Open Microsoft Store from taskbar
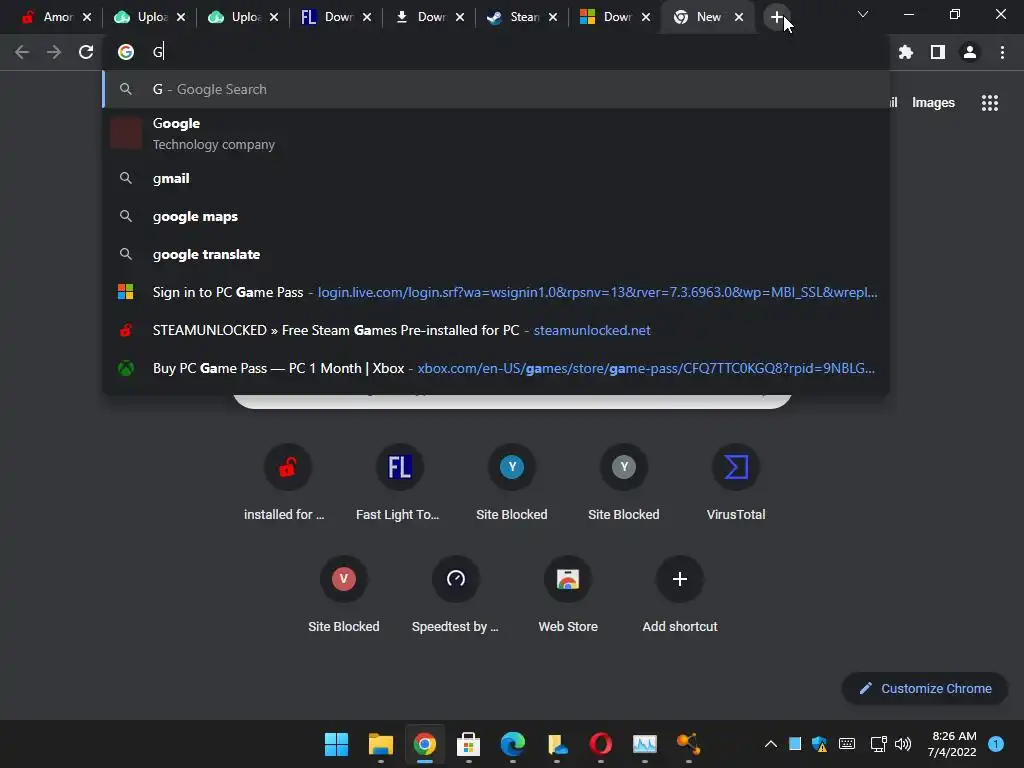Viewport: 1024px width, 768px height. [x=468, y=744]
